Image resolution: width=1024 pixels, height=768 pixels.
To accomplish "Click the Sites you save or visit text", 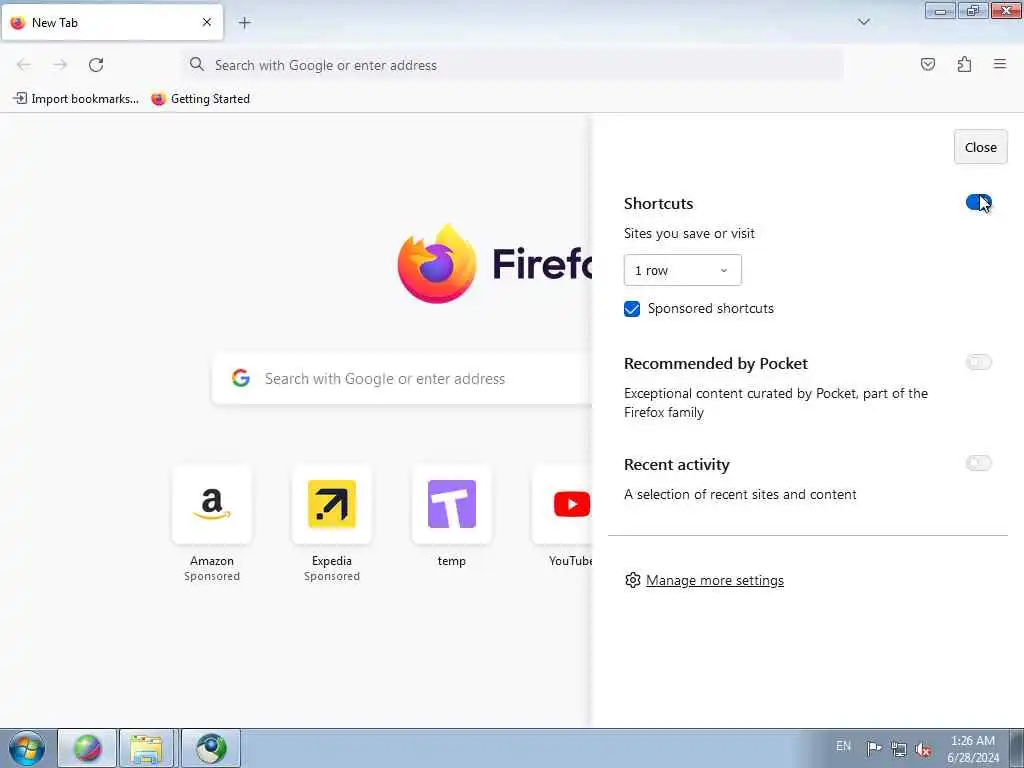I will coord(689,234).
